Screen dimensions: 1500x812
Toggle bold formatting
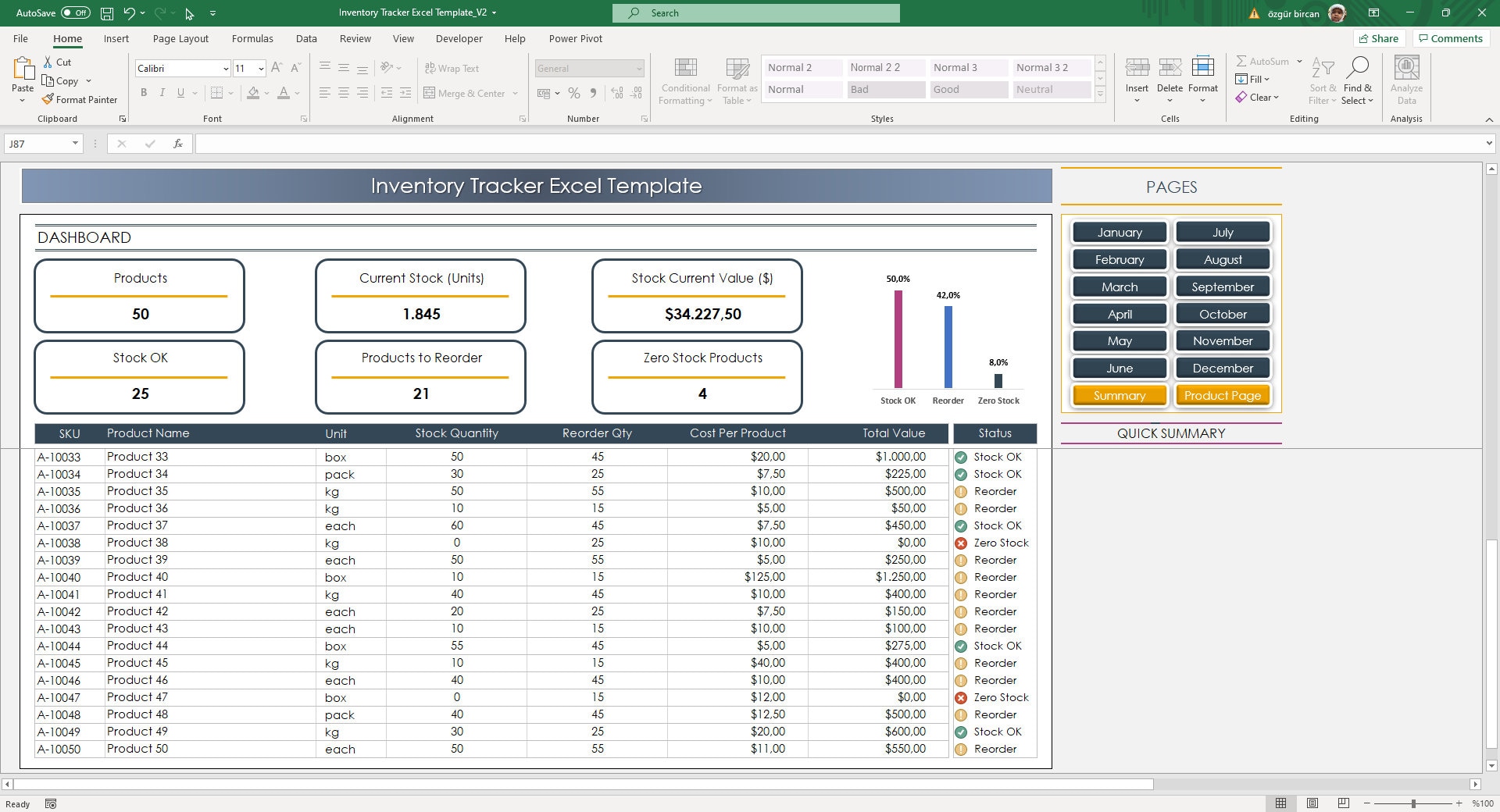click(x=144, y=92)
